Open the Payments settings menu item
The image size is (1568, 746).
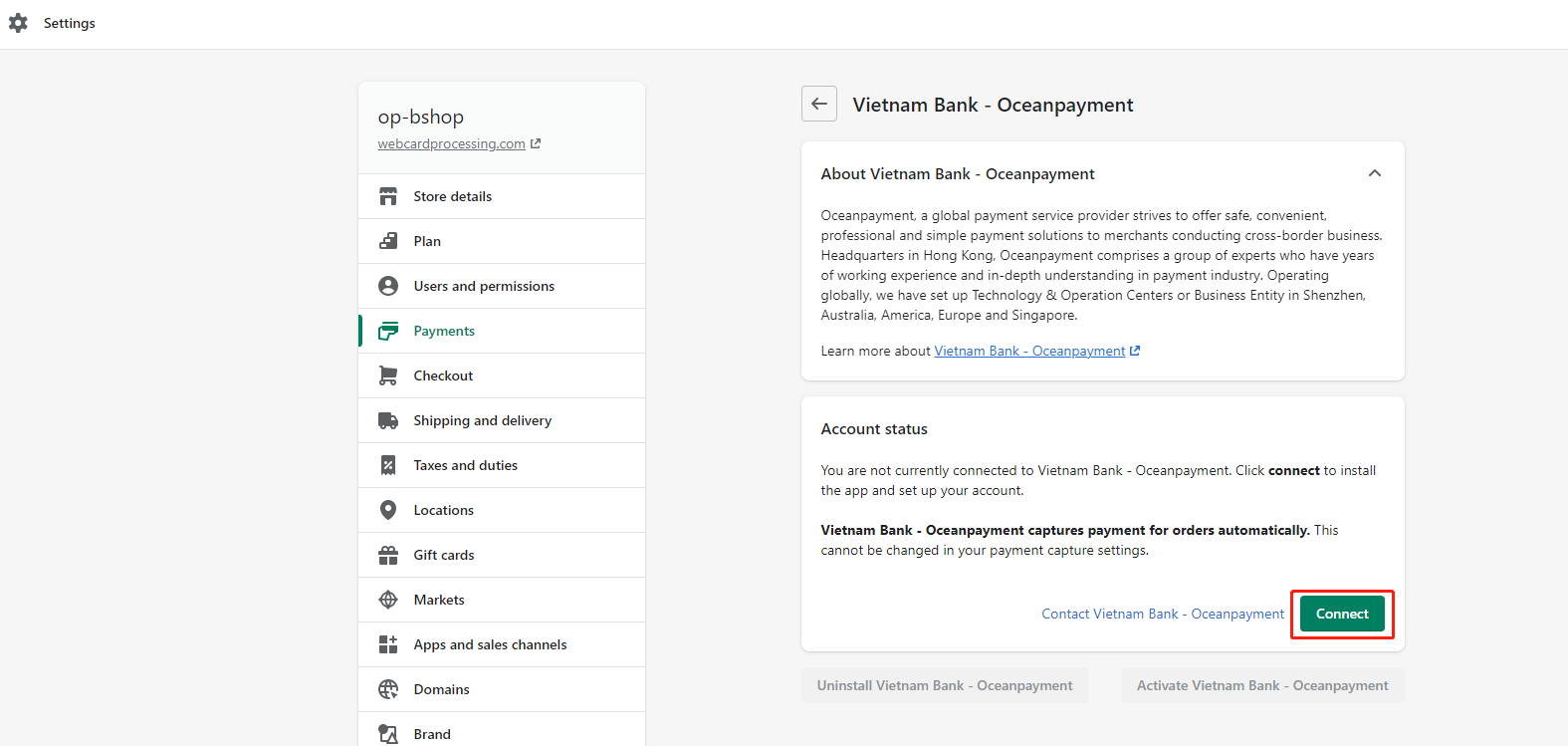pos(444,331)
